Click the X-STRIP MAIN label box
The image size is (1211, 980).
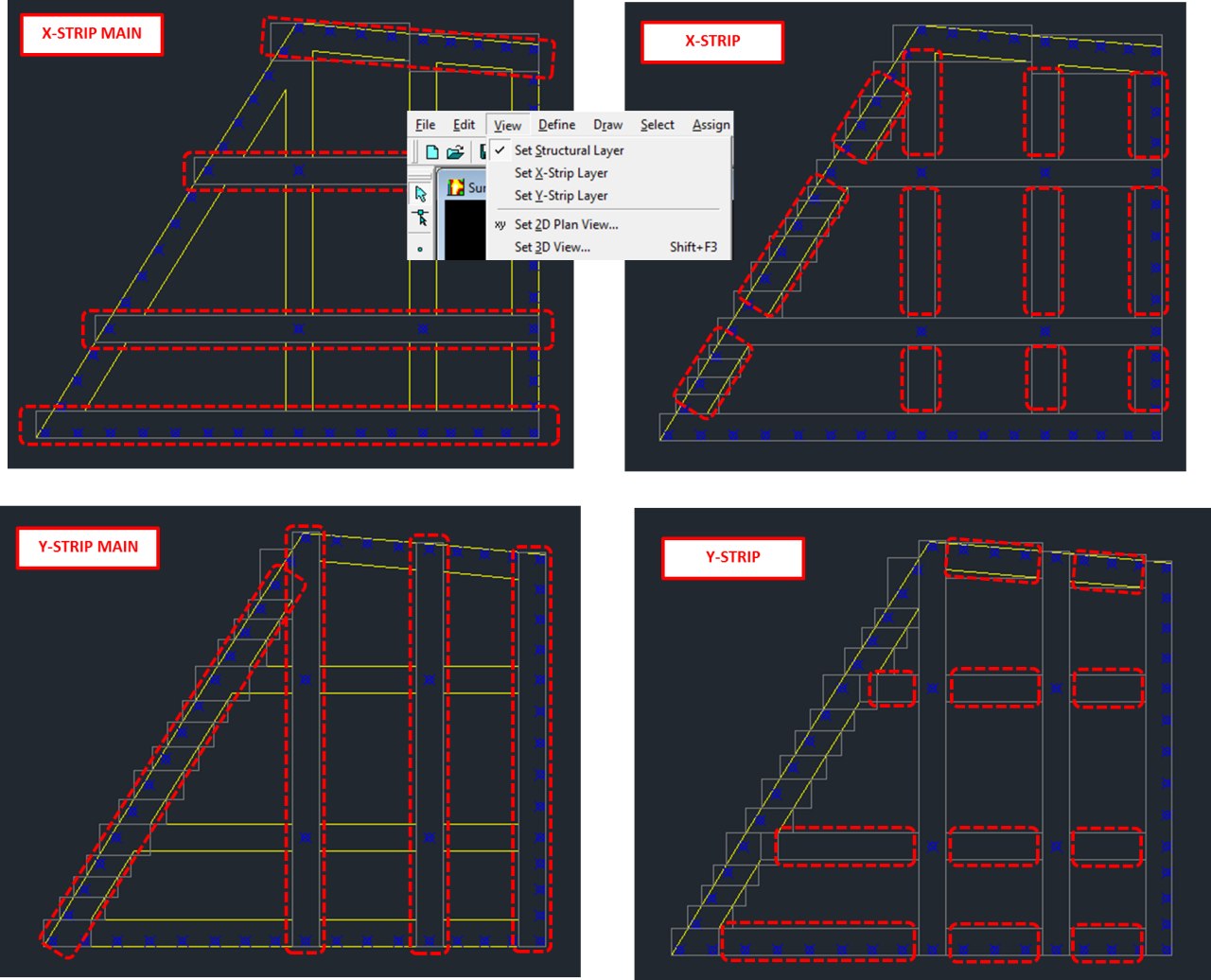pyautogui.click(x=91, y=34)
